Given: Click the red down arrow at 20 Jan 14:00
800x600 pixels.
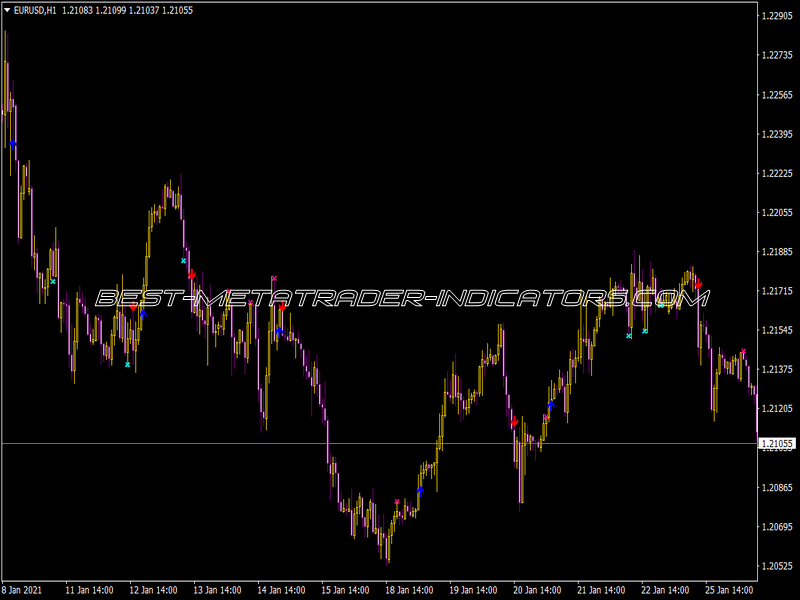Looking at the screenshot, I should click(514, 421).
